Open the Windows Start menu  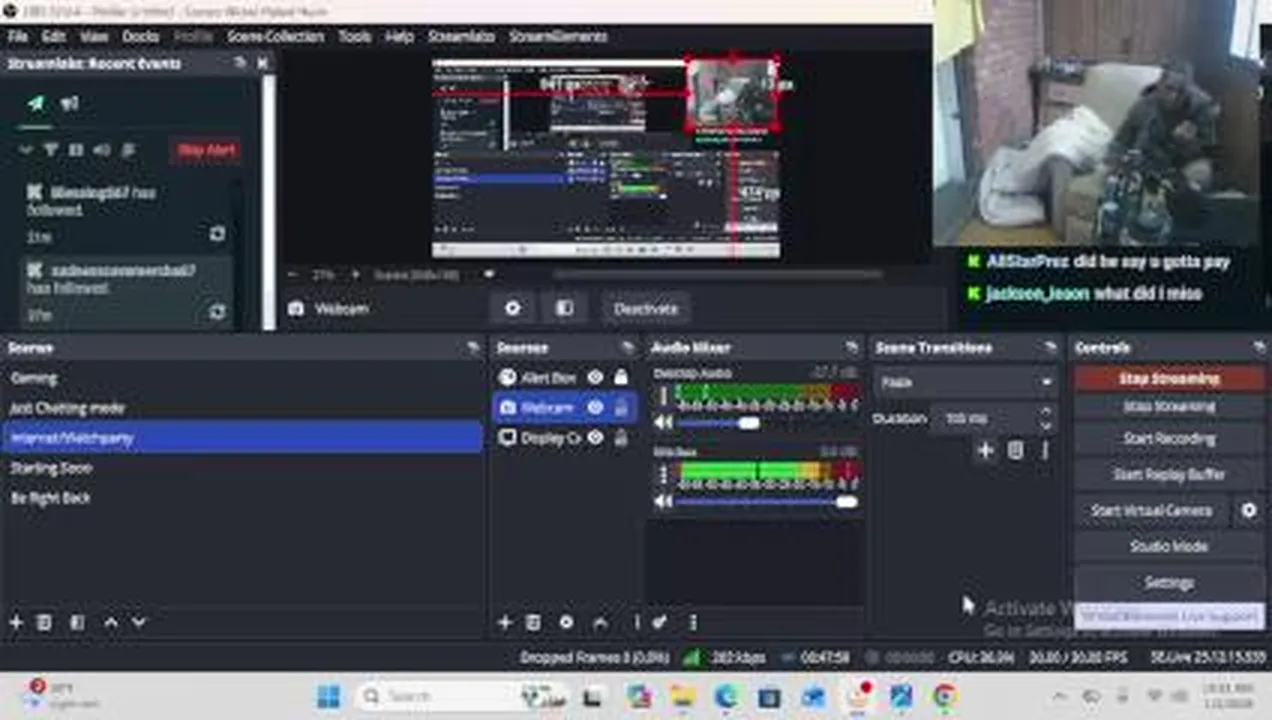329,696
